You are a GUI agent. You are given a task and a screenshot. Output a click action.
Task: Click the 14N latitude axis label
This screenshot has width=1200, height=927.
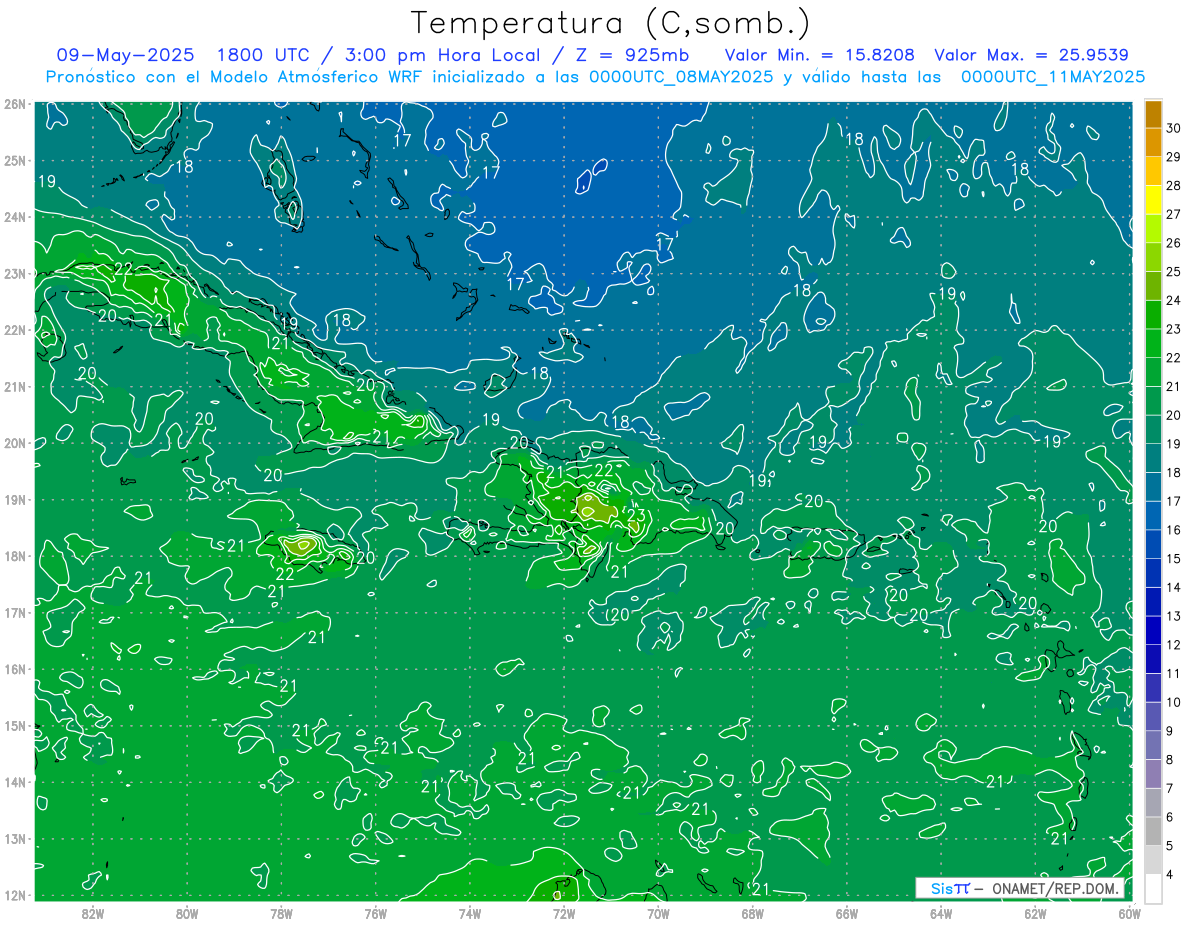coord(15,782)
